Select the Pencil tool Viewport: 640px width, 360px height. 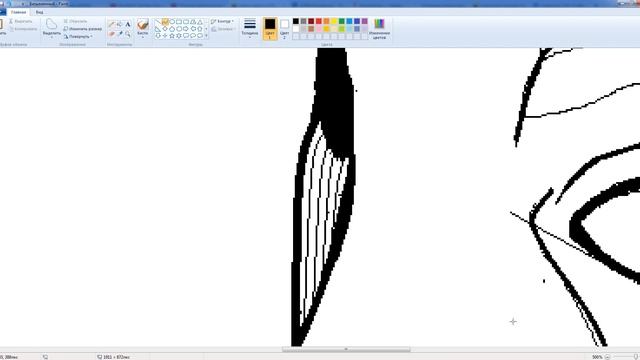tap(111, 24)
